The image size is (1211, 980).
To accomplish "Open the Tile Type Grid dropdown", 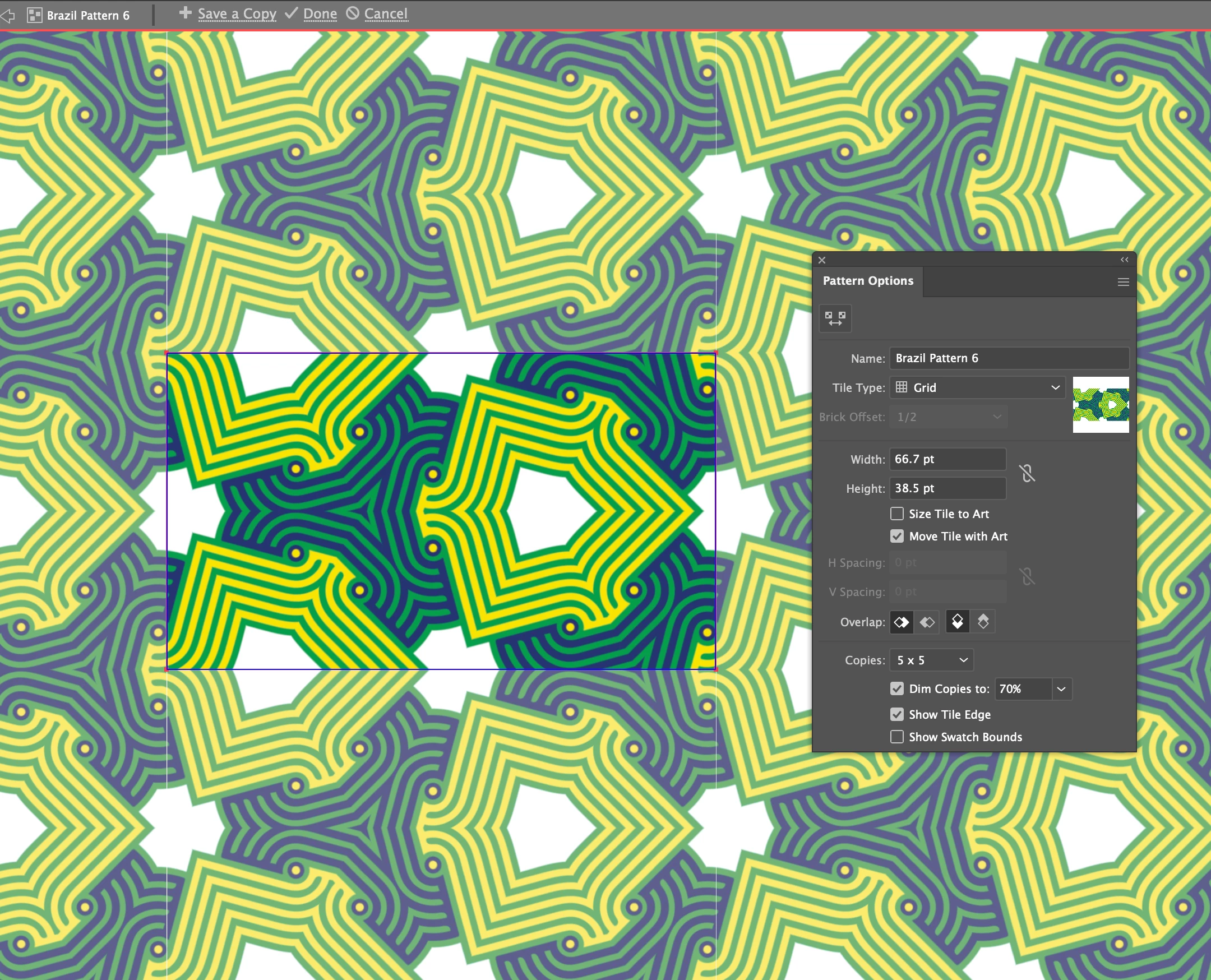I will click(977, 388).
